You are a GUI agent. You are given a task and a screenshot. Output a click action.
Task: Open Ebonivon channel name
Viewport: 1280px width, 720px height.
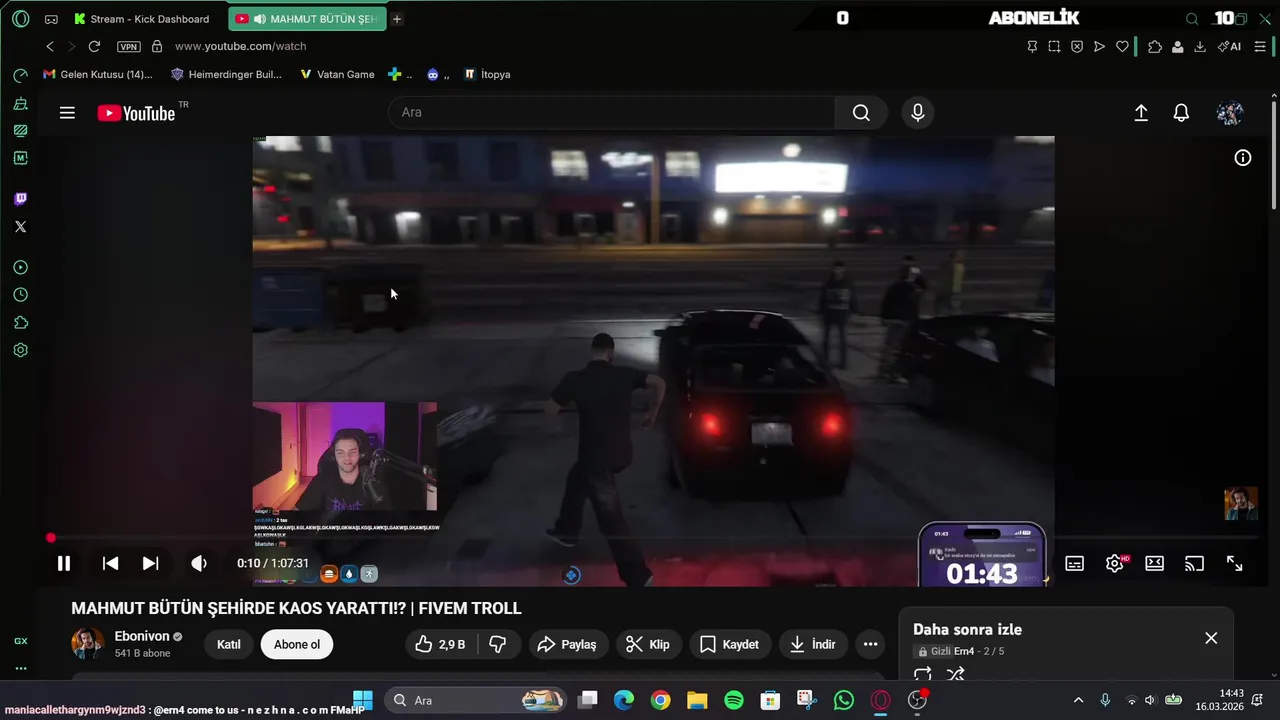coord(141,636)
